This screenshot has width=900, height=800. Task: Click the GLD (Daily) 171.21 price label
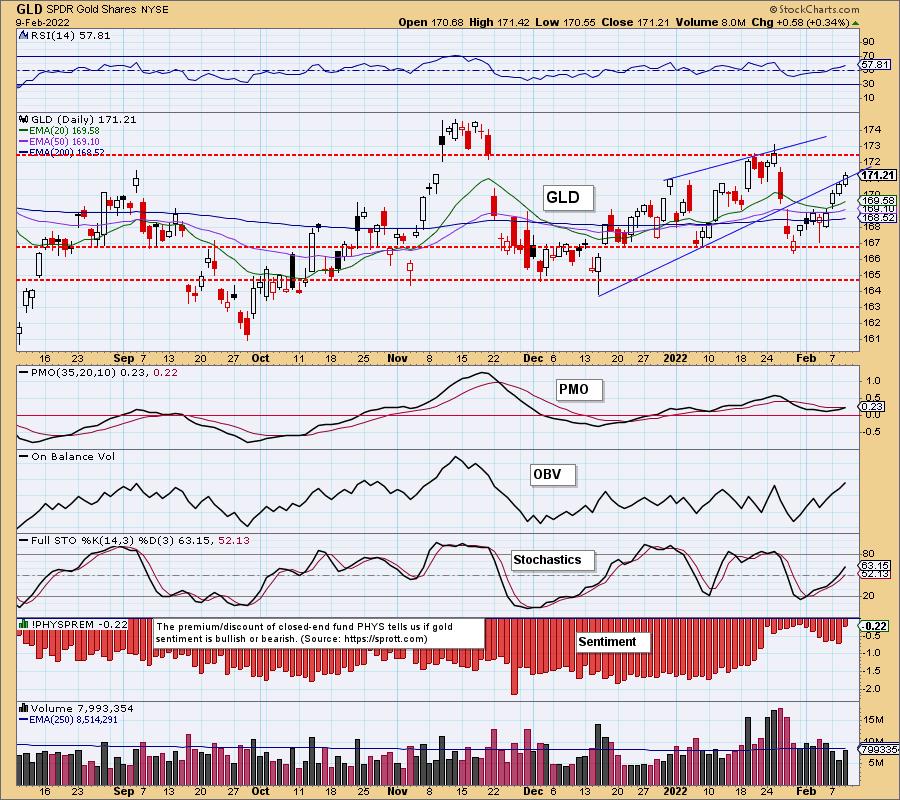[x=84, y=119]
